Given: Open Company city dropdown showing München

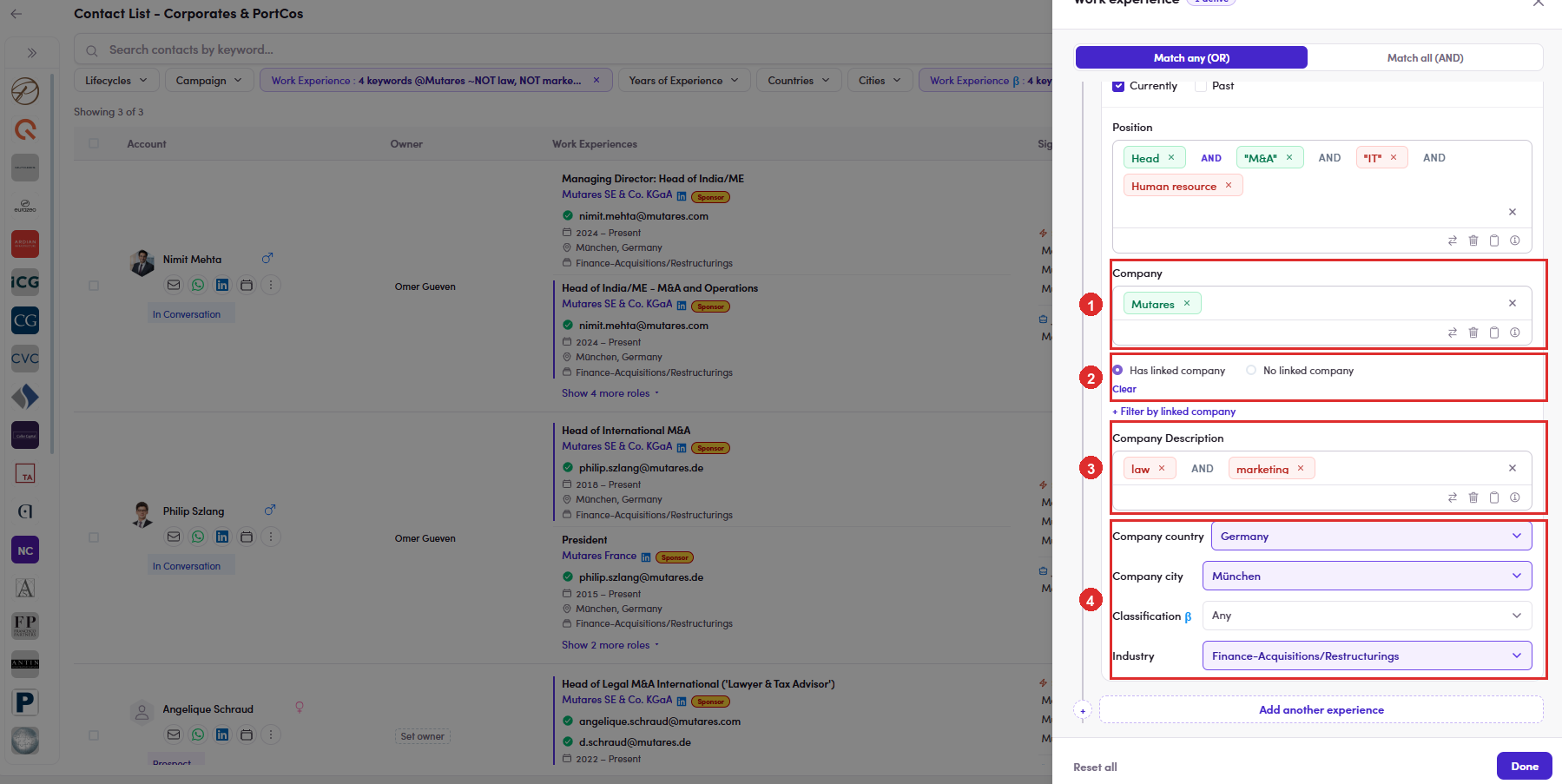Looking at the screenshot, I should (x=1368, y=576).
